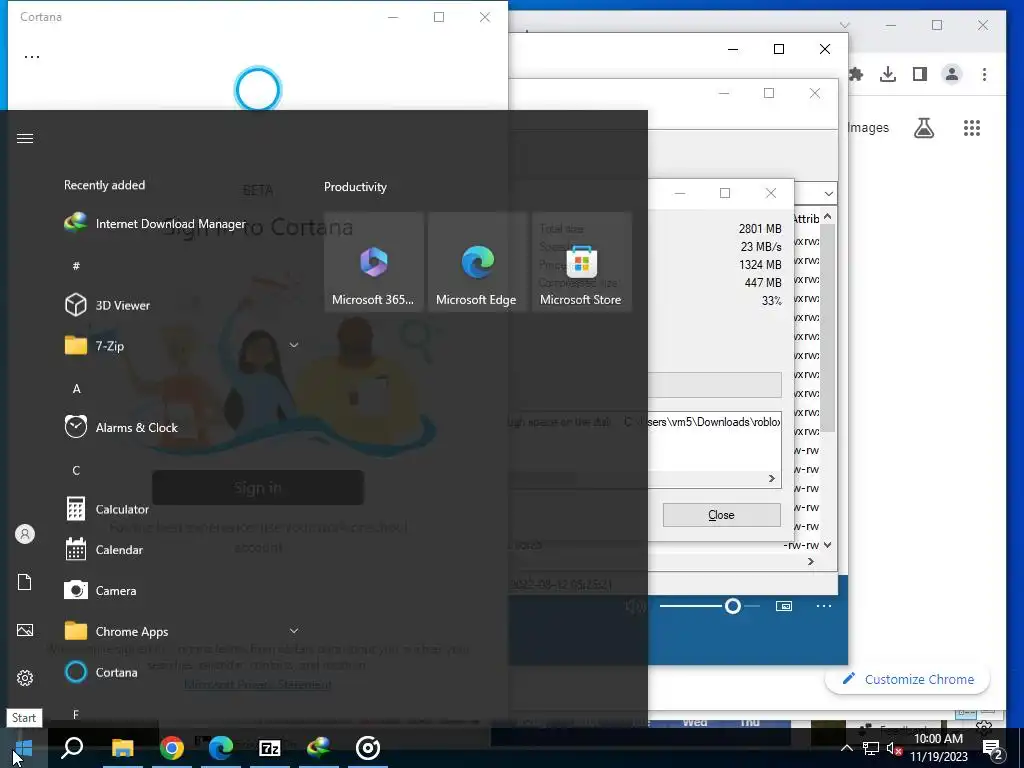The image size is (1024, 768).
Task: Toggle Chrome side panel icon
Action: tap(920, 74)
